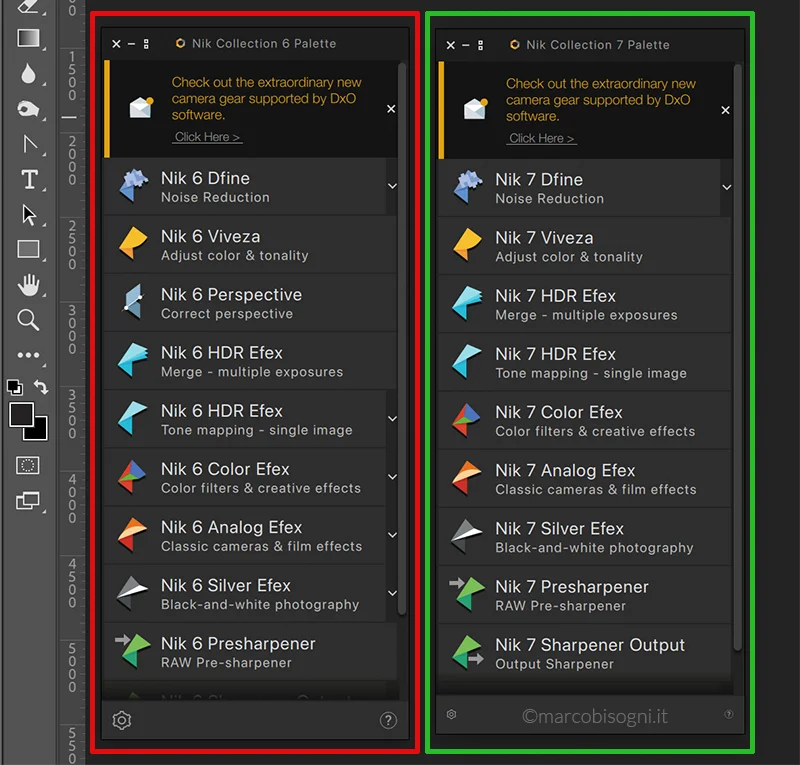Expand the Nik 6 HDR Efex tone mapping chevron

pos(392,419)
